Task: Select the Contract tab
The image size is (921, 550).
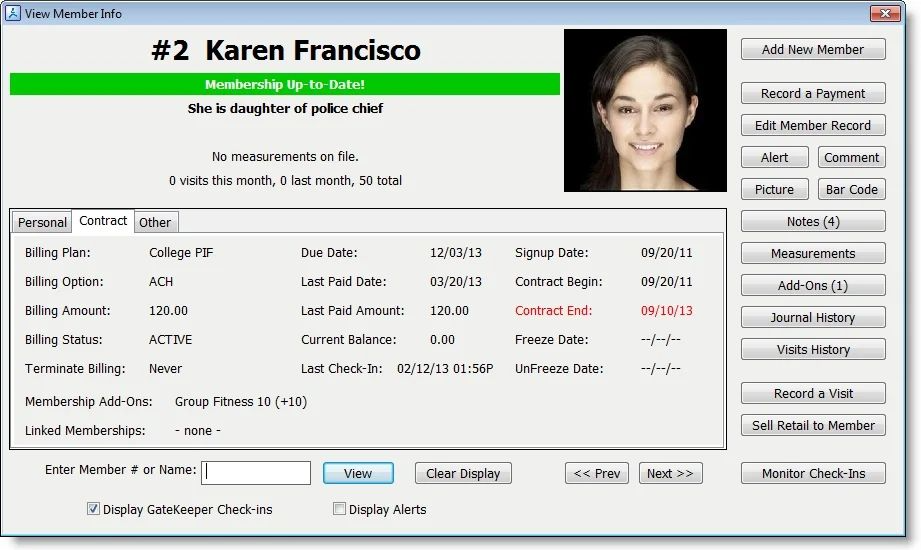Action: [x=103, y=221]
